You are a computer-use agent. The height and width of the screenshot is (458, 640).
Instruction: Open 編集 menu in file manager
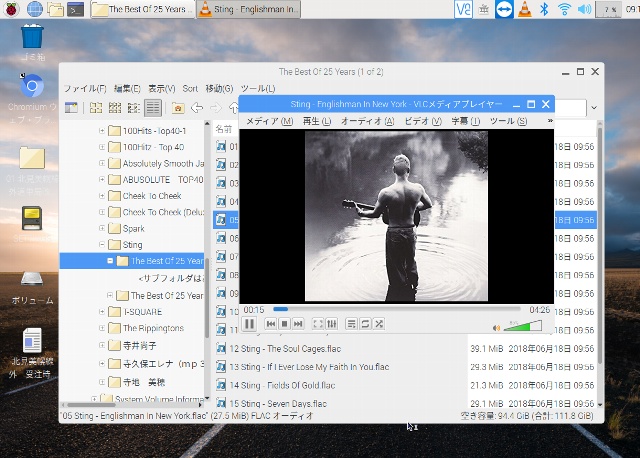[127, 89]
